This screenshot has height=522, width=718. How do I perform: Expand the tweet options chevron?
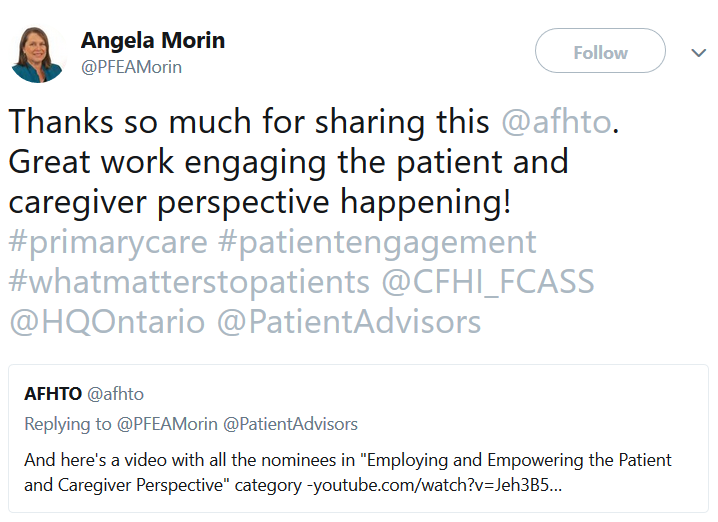pyautogui.click(x=698, y=53)
